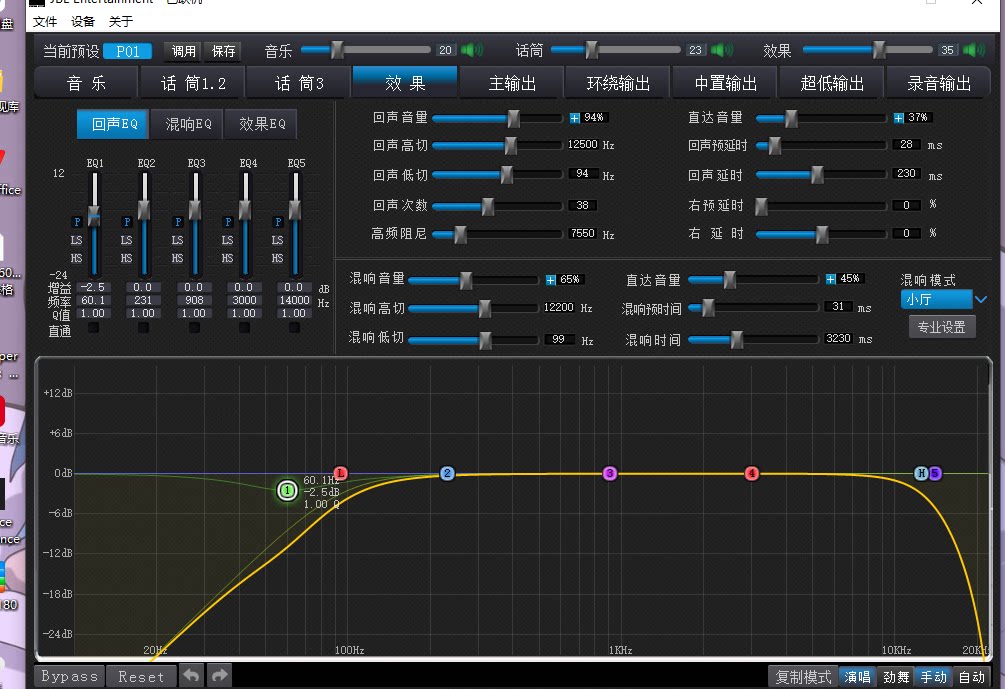Image resolution: width=1005 pixels, height=689 pixels.
Task: Select the 演唱 mode button
Action: click(x=857, y=677)
